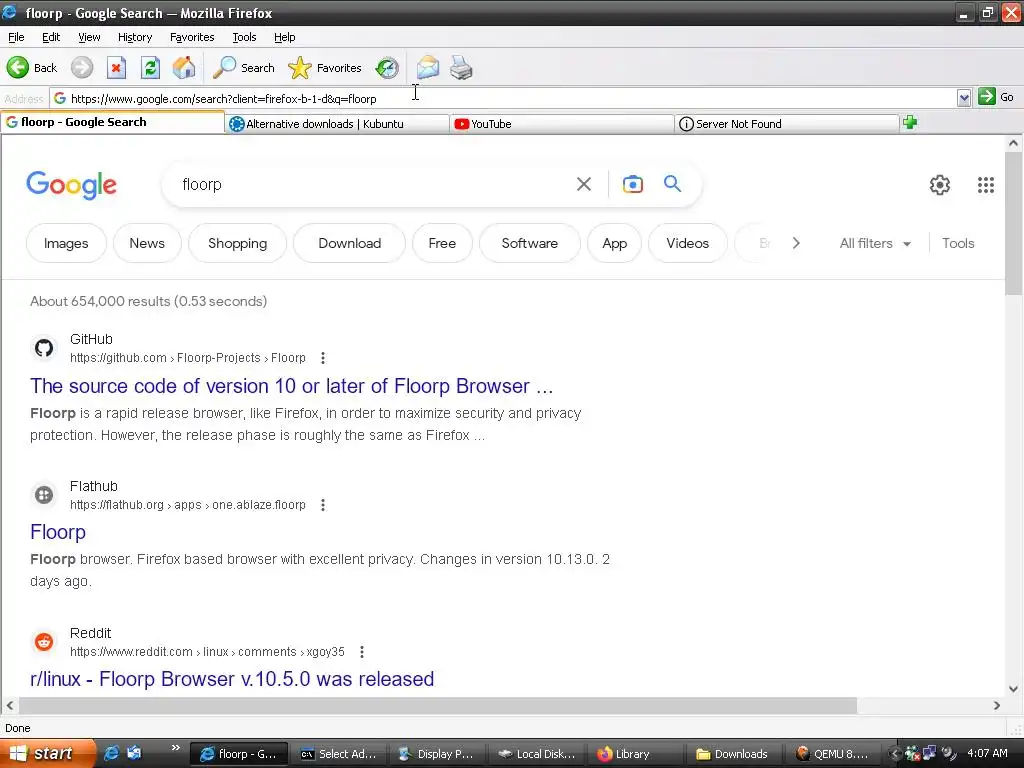Open the View menu
1024x768 pixels.
click(x=89, y=37)
